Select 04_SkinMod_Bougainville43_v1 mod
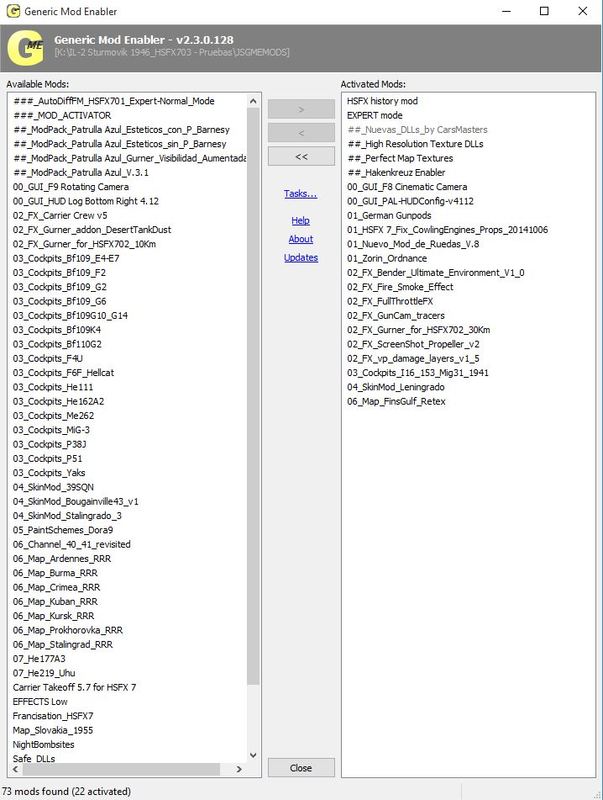This screenshot has width=603, height=800. pyautogui.click(x=76, y=501)
